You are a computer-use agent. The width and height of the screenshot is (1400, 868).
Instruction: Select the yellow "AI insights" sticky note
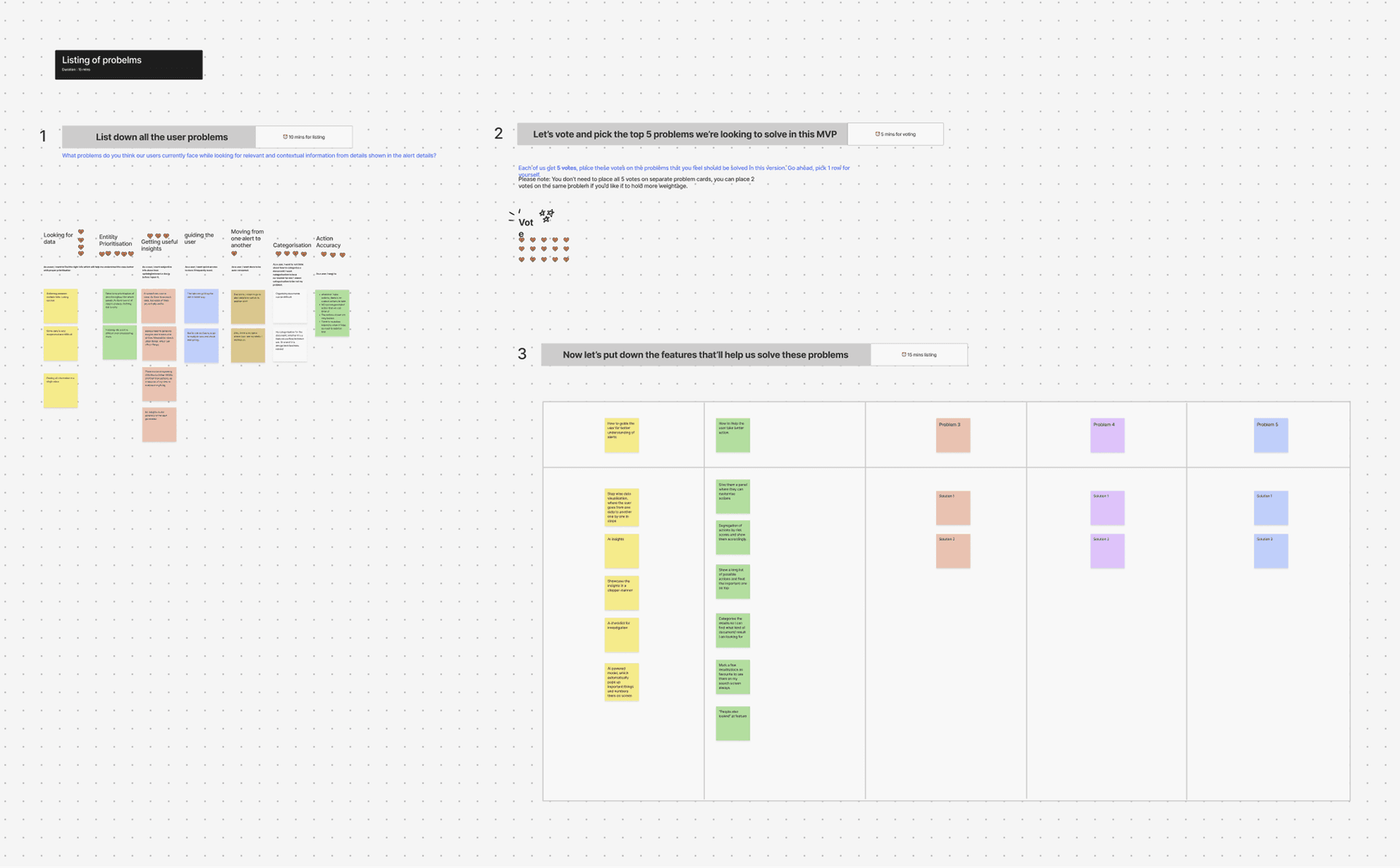coord(621,551)
